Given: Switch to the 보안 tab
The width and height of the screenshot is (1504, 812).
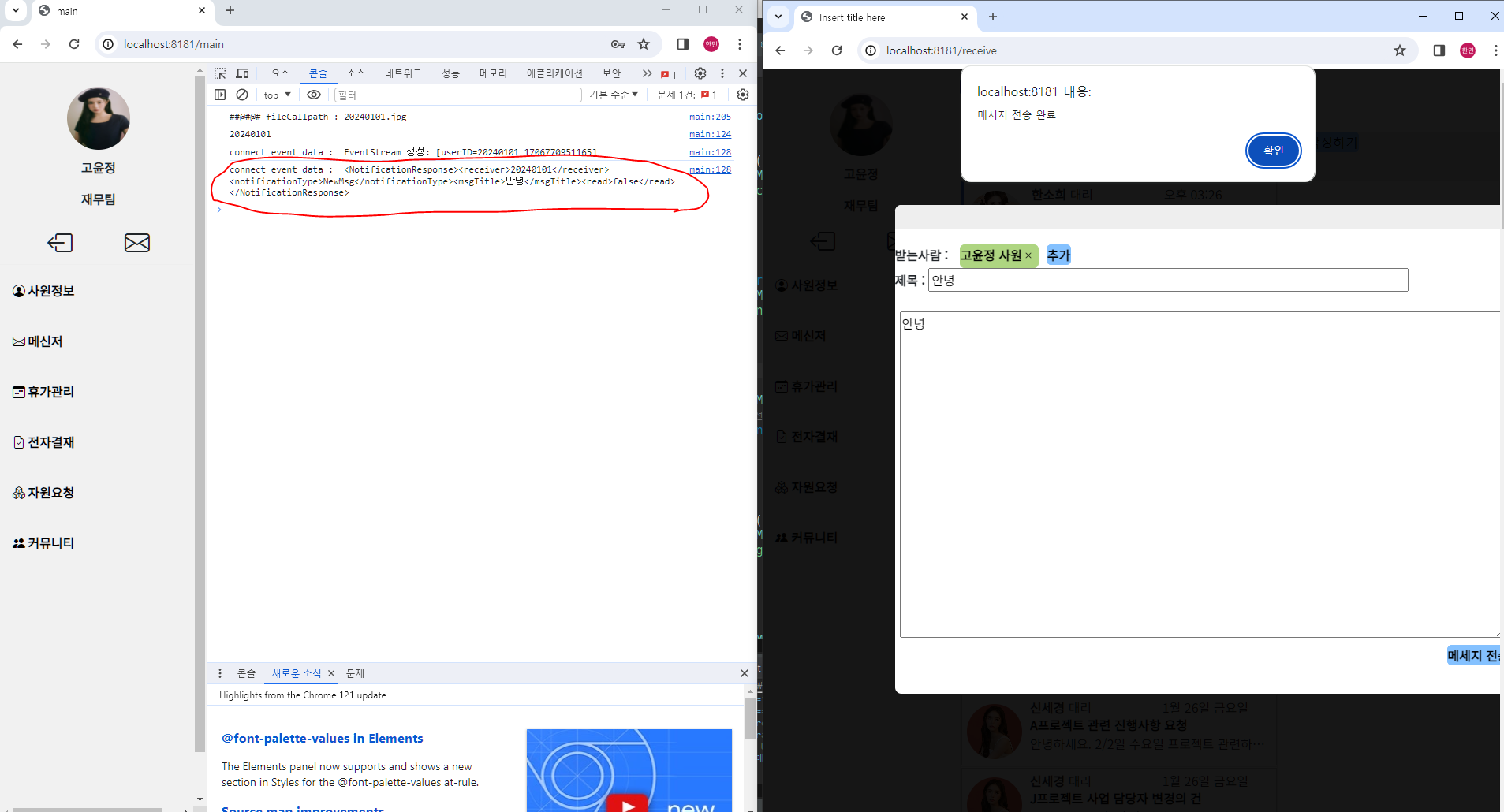Looking at the screenshot, I should 612,73.
